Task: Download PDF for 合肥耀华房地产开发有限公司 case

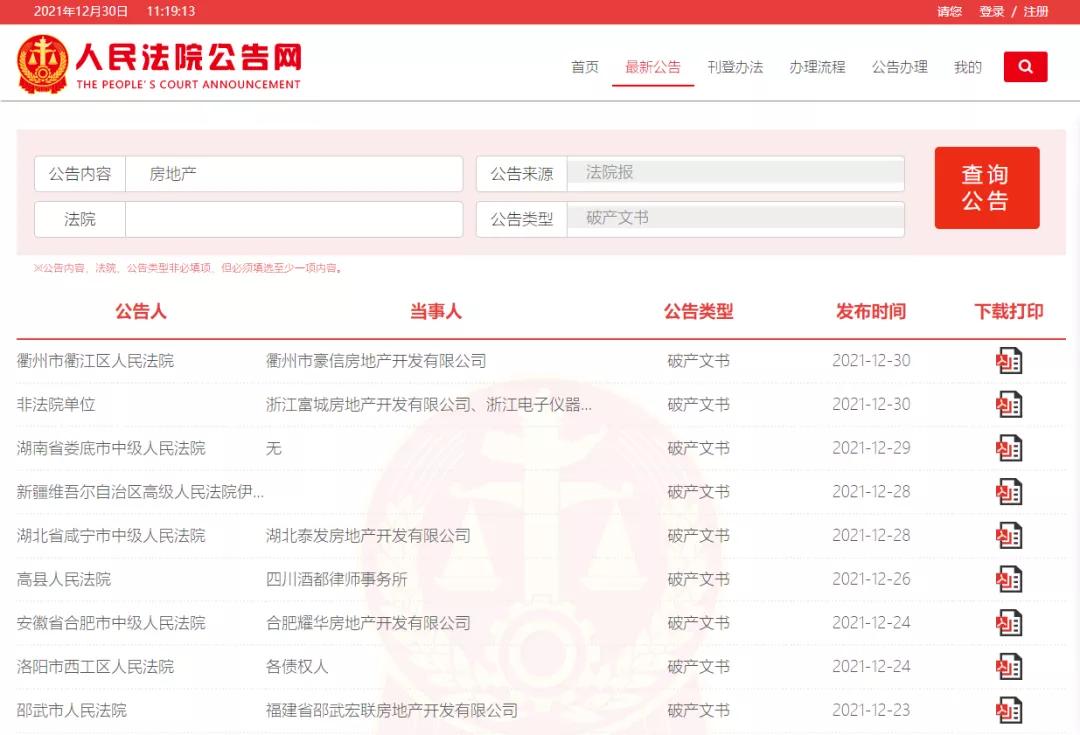Action: 1009,623
